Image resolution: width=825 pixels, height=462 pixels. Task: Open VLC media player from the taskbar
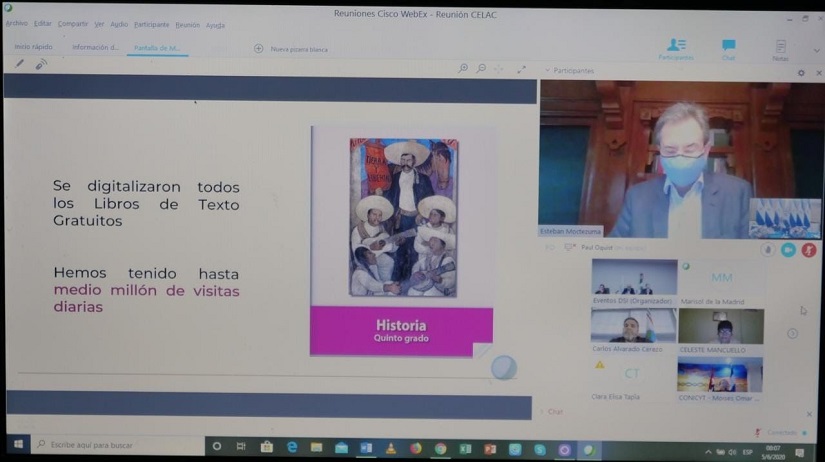tap(391, 449)
